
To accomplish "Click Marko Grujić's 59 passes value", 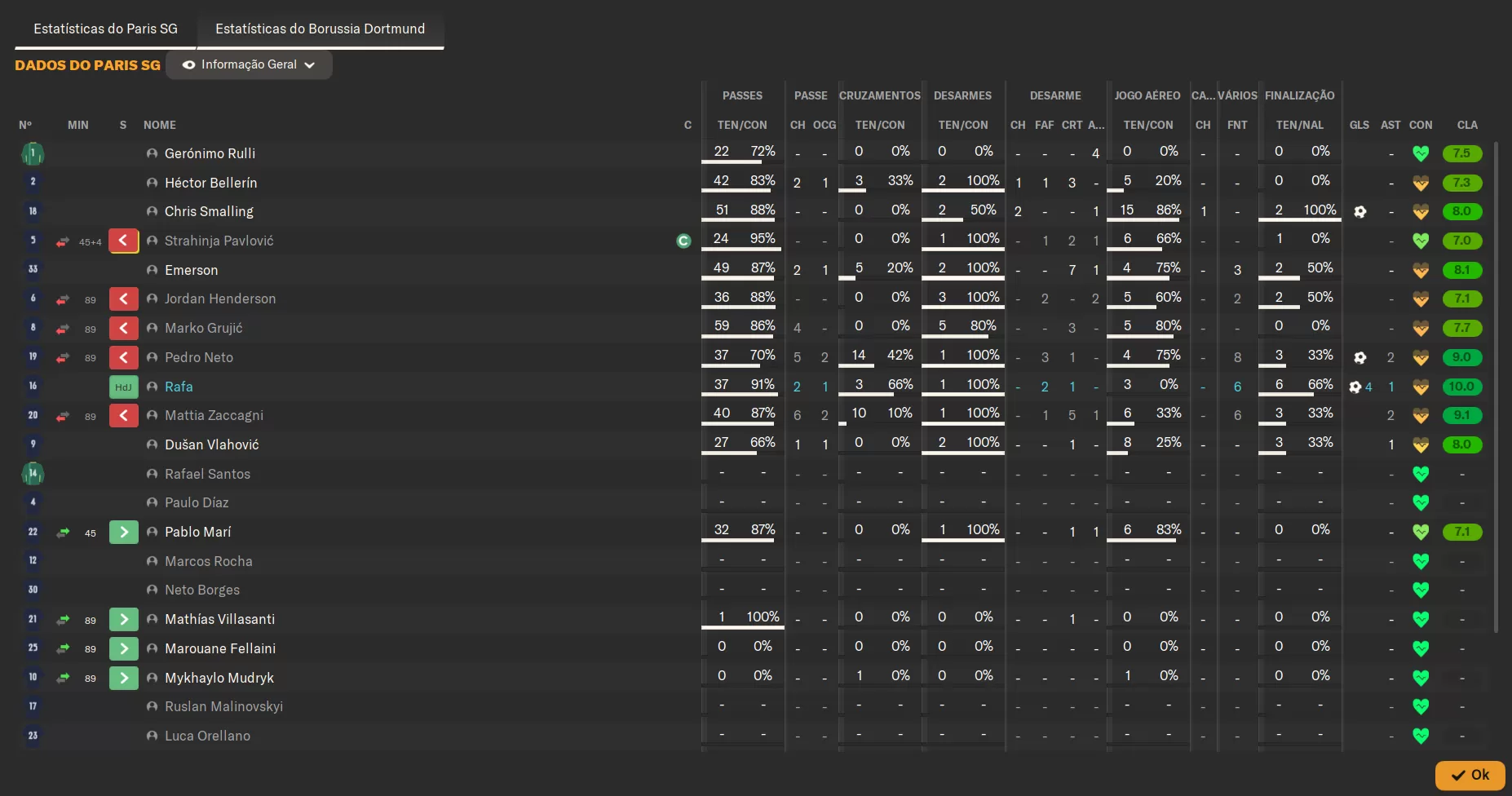I will coord(722,325).
